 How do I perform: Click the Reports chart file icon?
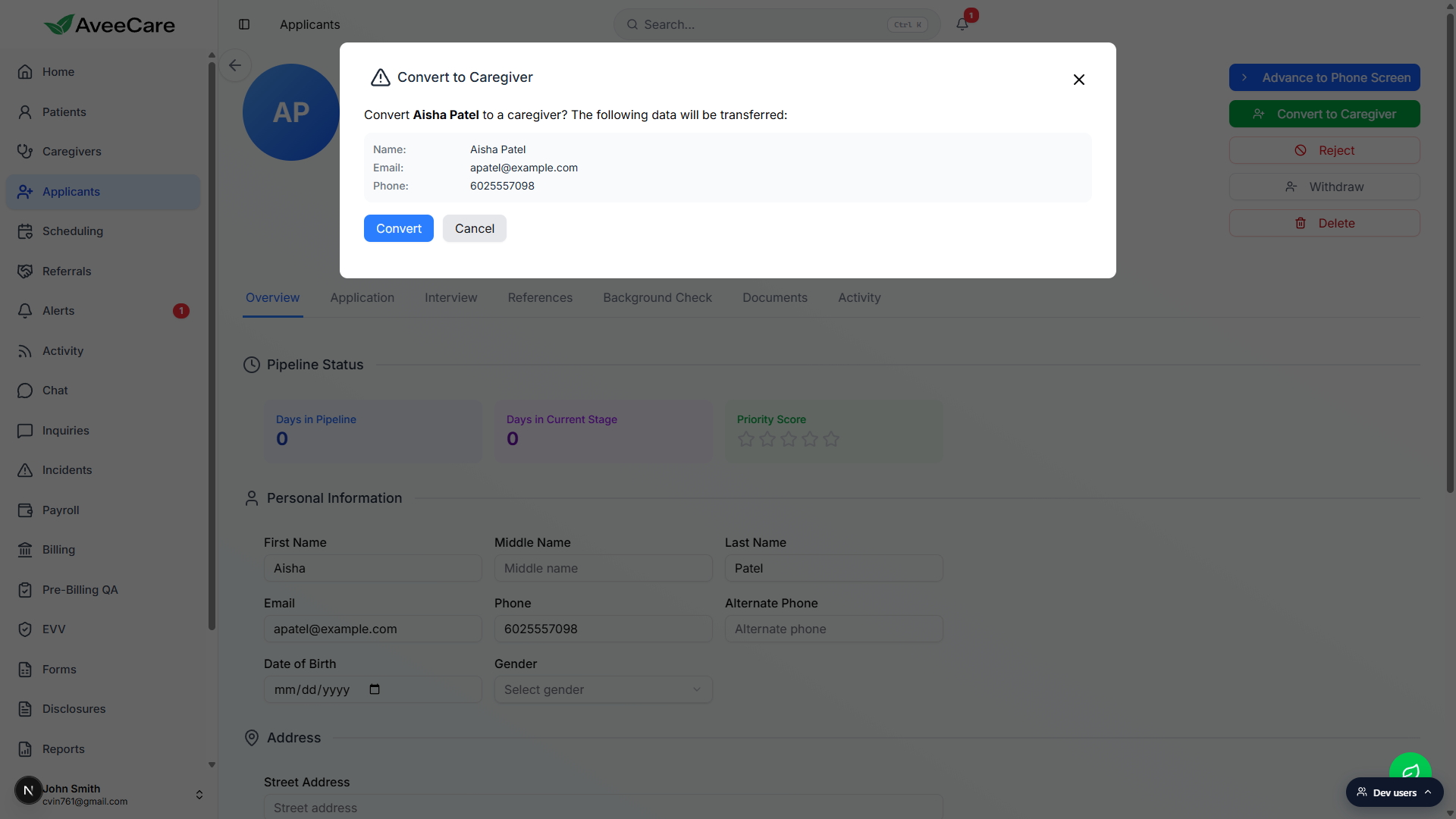point(25,749)
